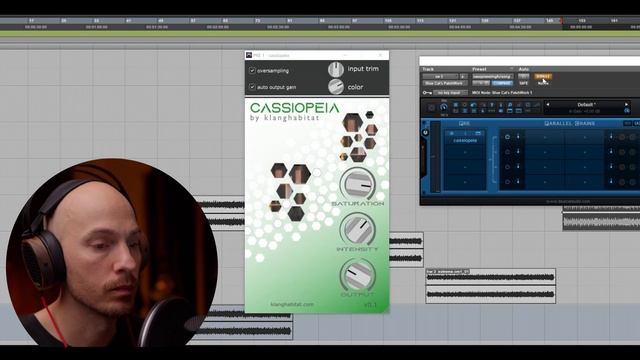Screen dimensions: 640x360
Task: Click the Compare button in plugin header
Action: [x=502, y=83]
